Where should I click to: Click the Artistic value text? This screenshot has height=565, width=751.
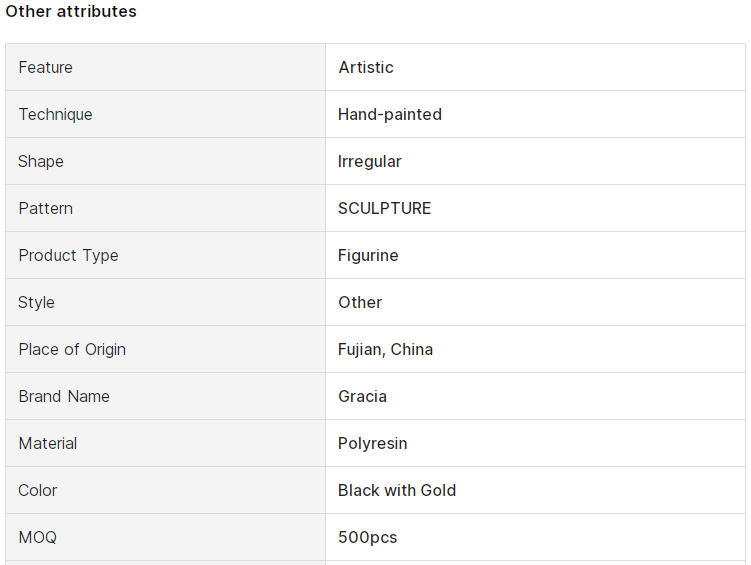(366, 67)
